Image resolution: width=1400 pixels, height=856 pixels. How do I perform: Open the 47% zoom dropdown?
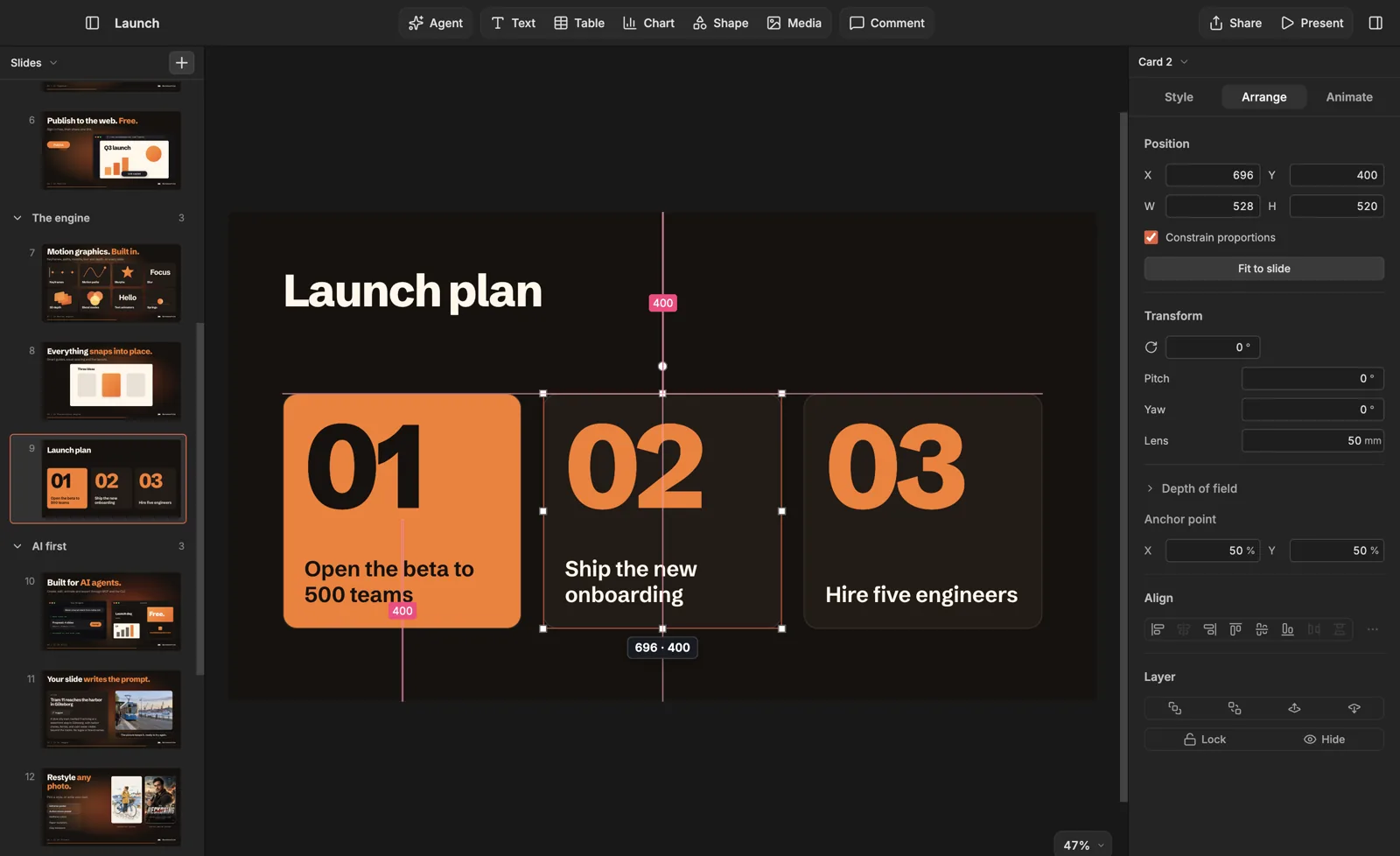[x=1083, y=845]
